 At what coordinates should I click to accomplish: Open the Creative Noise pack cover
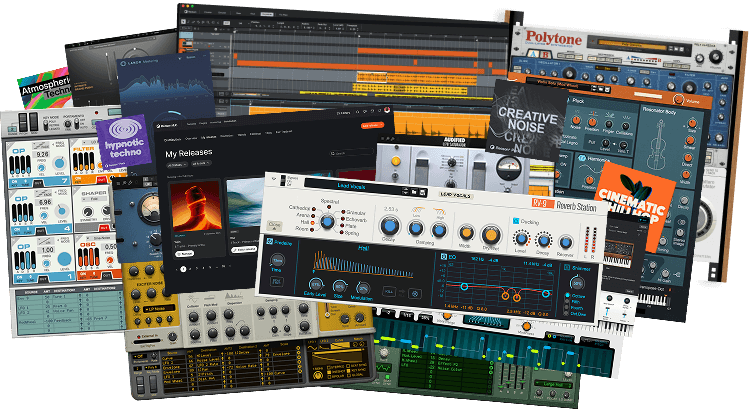click(x=526, y=118)
